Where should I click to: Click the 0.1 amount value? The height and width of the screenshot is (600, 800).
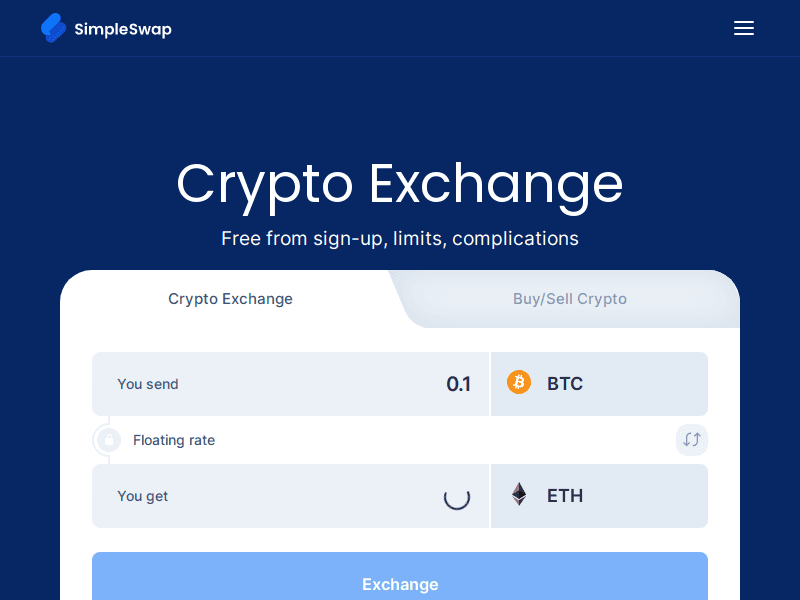tap(459, 383)
